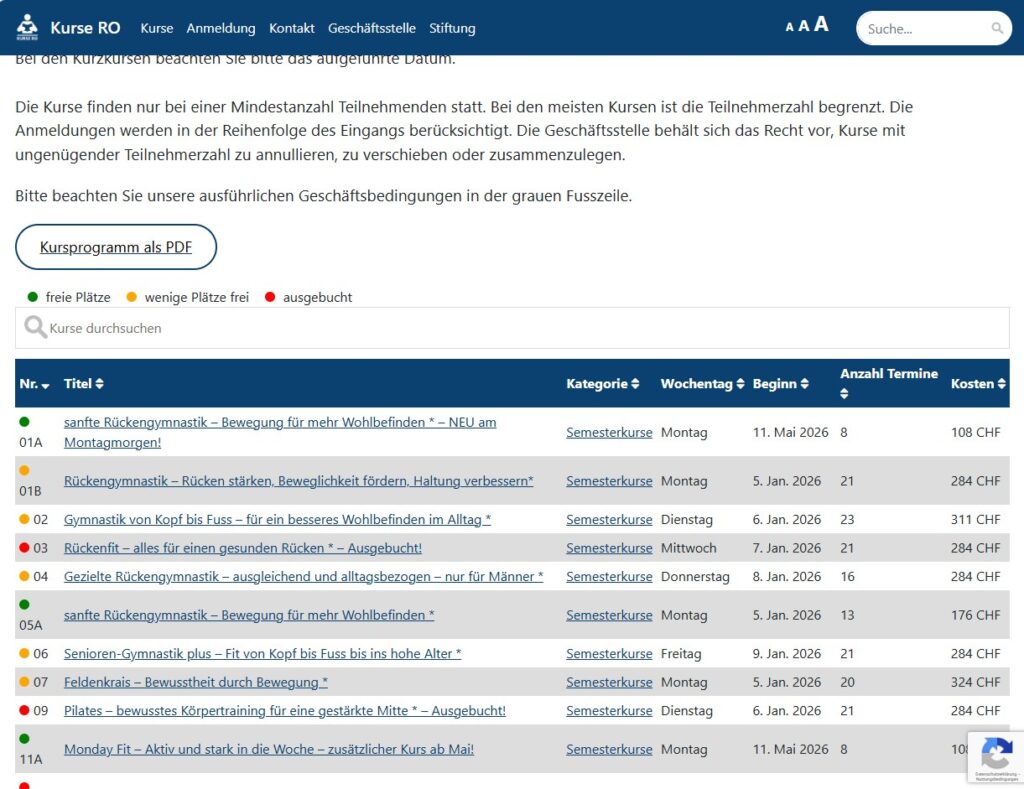Select the medium font size A
The width and height of the screenshot is (1024, 789).
[803, 27]
